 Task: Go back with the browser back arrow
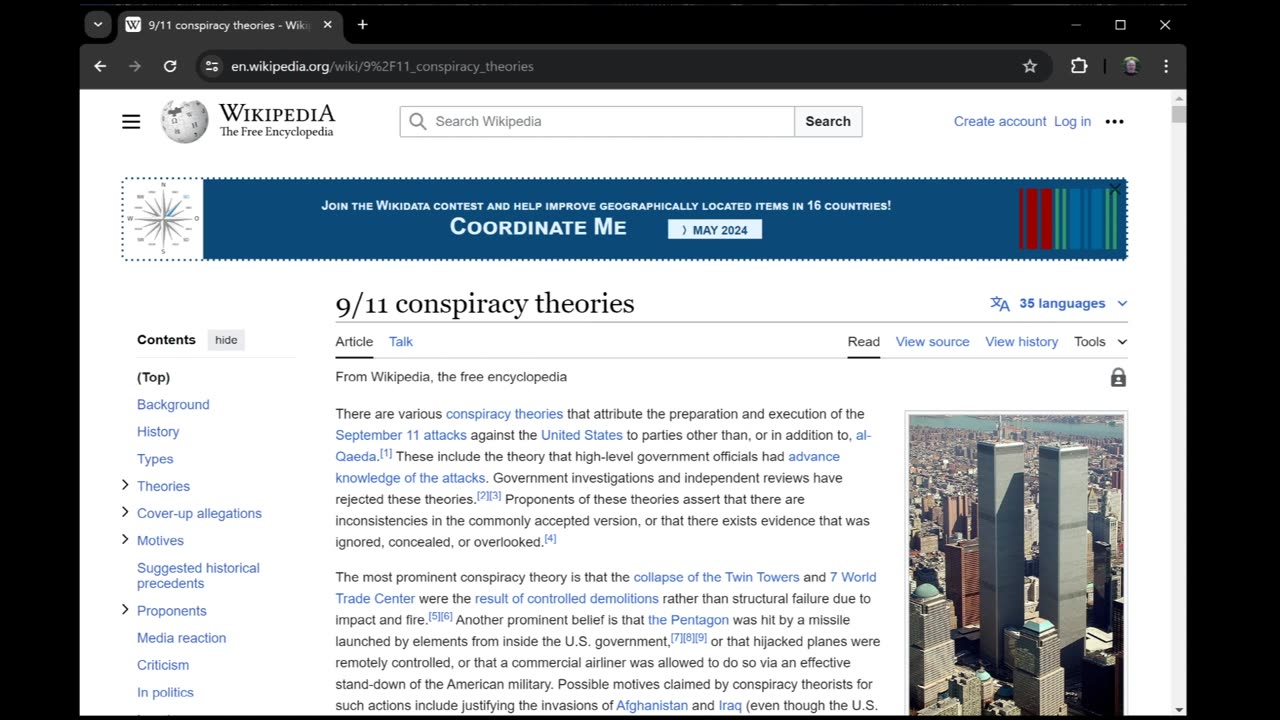pyautogui.click(x=100, y=66)
